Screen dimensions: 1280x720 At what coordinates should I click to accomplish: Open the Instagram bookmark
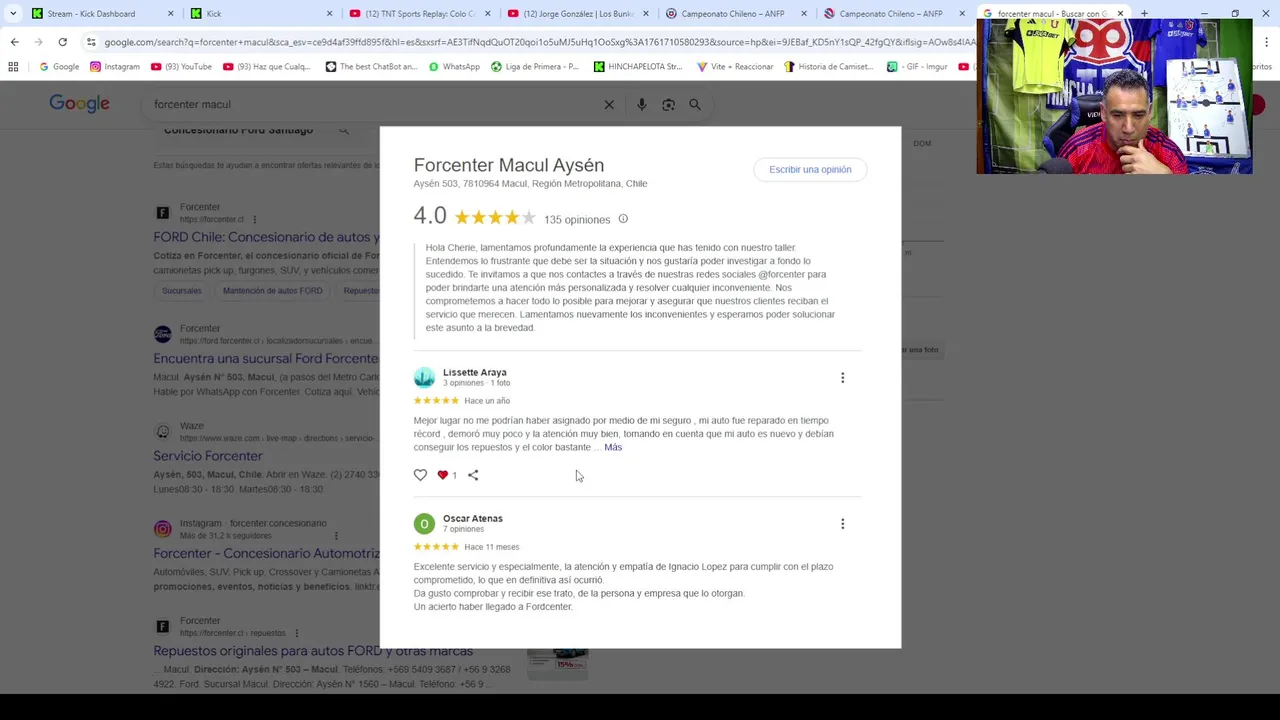115,67
